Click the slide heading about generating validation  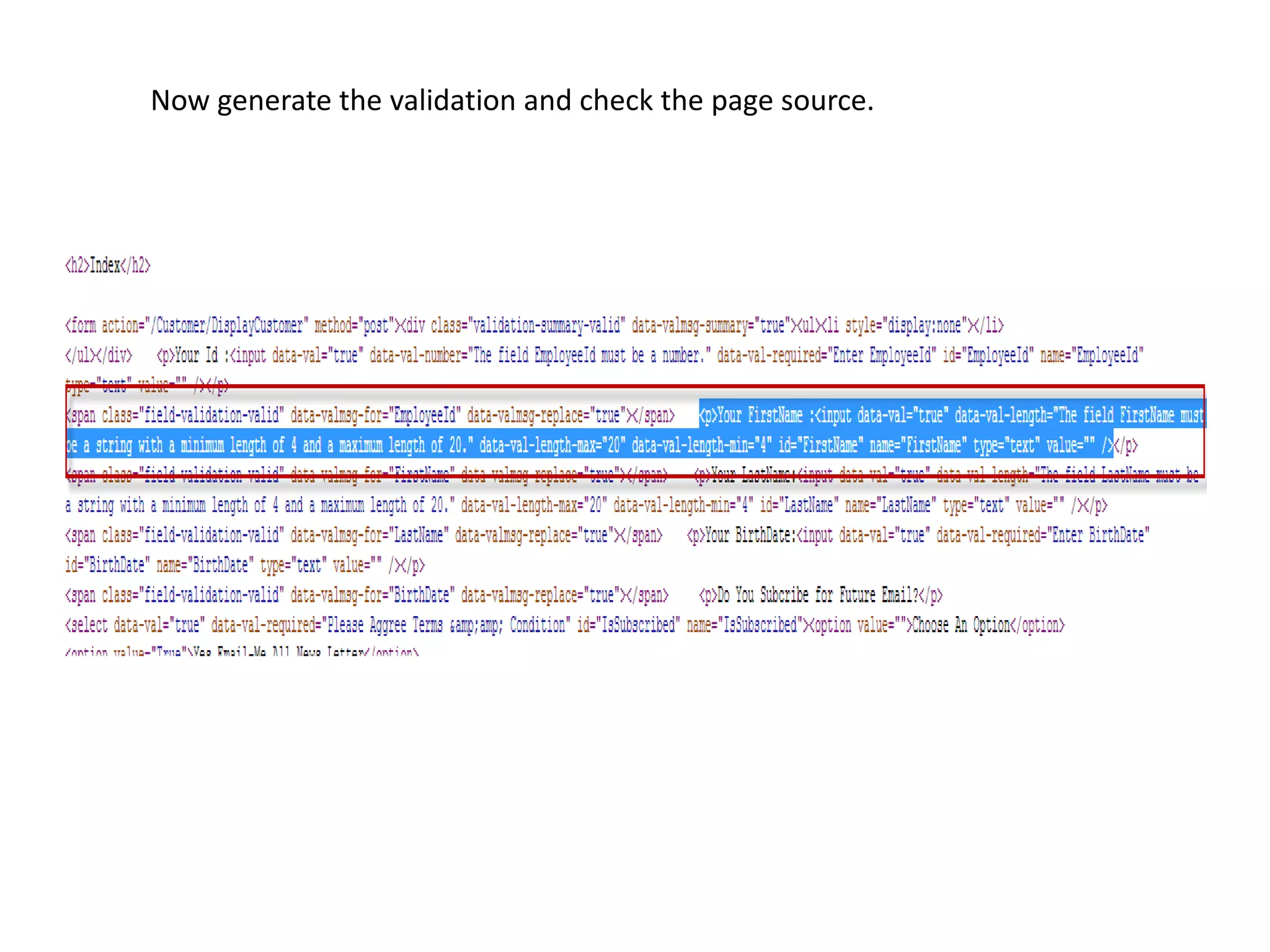(512, 100)
